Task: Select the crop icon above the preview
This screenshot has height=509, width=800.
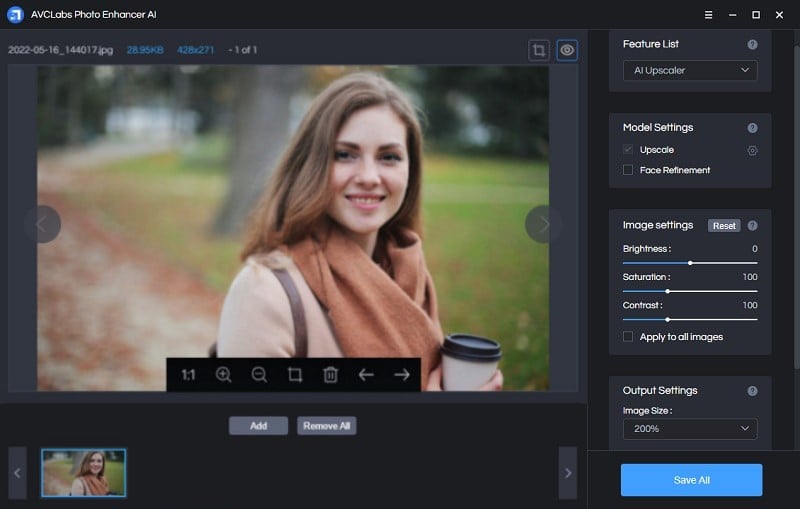Action: point(539,50)
